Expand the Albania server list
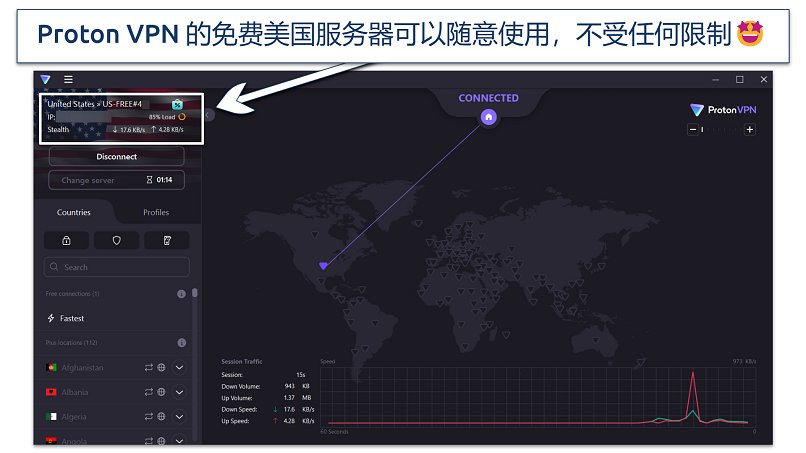Viewport: 806px width, 453px height. [x=180, y=392]
